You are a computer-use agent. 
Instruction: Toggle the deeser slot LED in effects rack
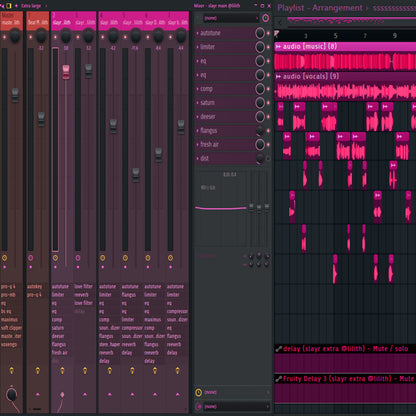[x=268, y=117]
